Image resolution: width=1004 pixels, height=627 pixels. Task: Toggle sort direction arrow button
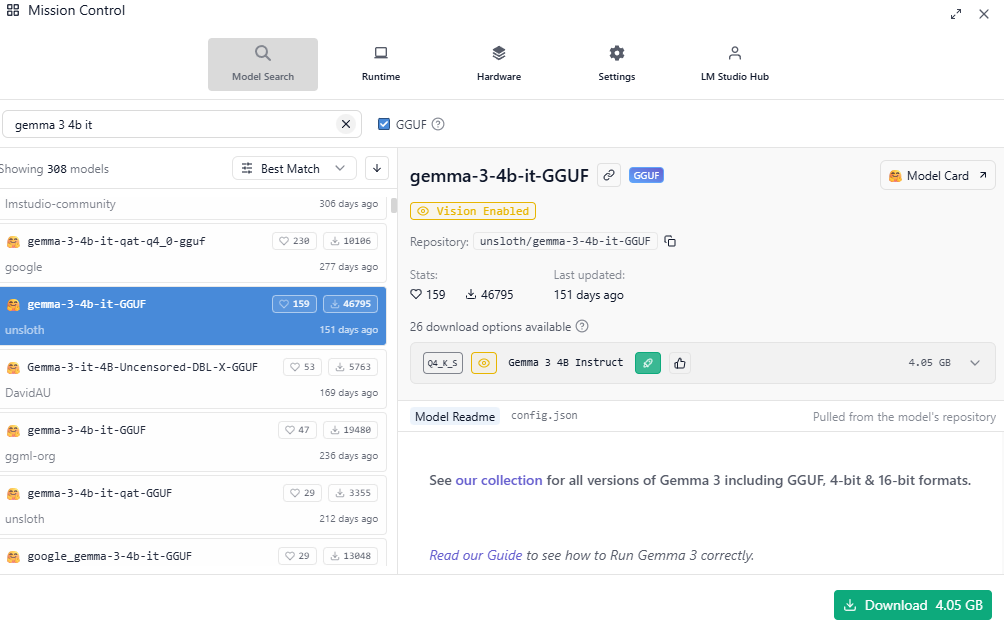[x=377, y=168]
